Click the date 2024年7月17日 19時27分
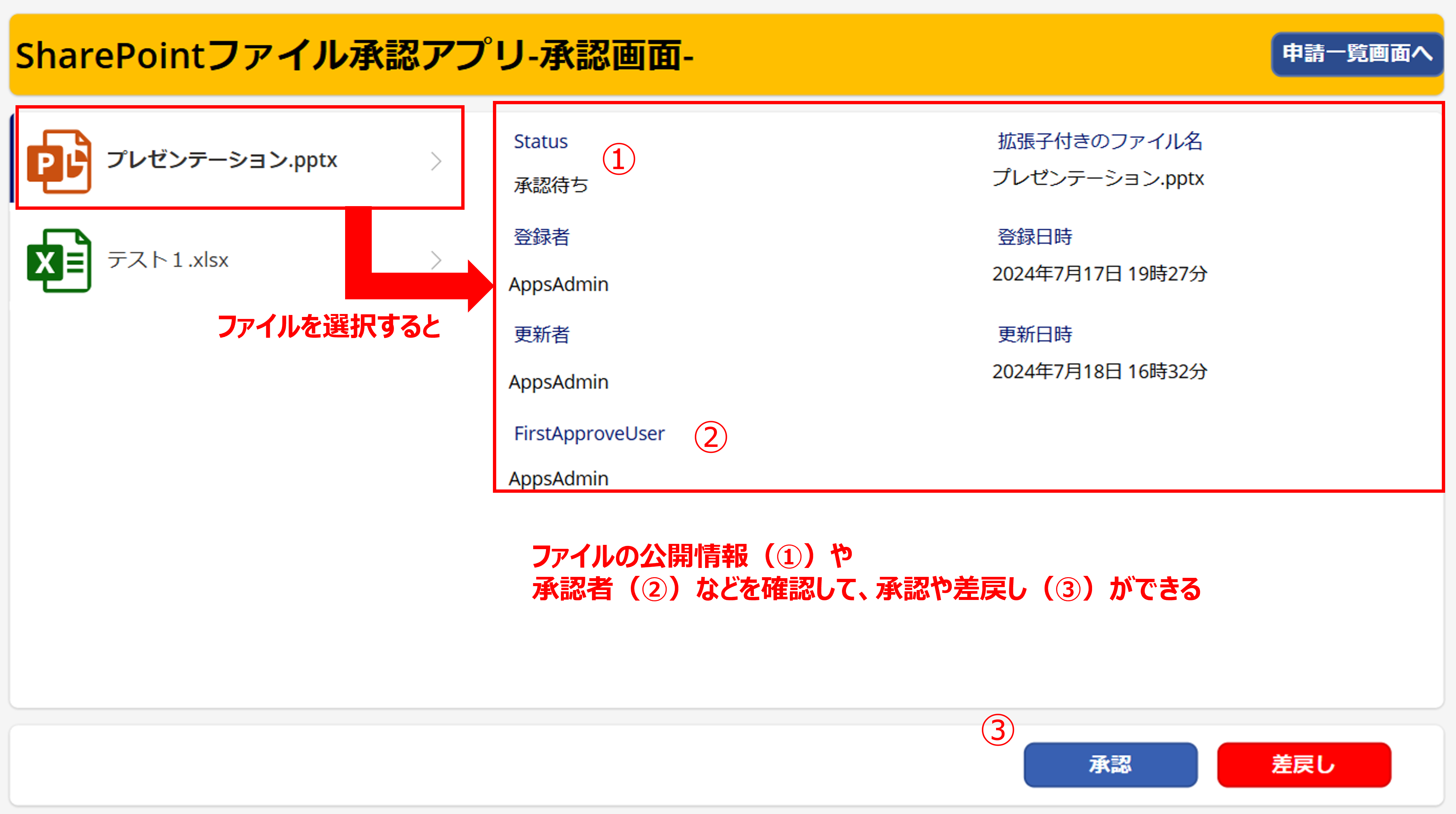 click(x=1100, y=273)
